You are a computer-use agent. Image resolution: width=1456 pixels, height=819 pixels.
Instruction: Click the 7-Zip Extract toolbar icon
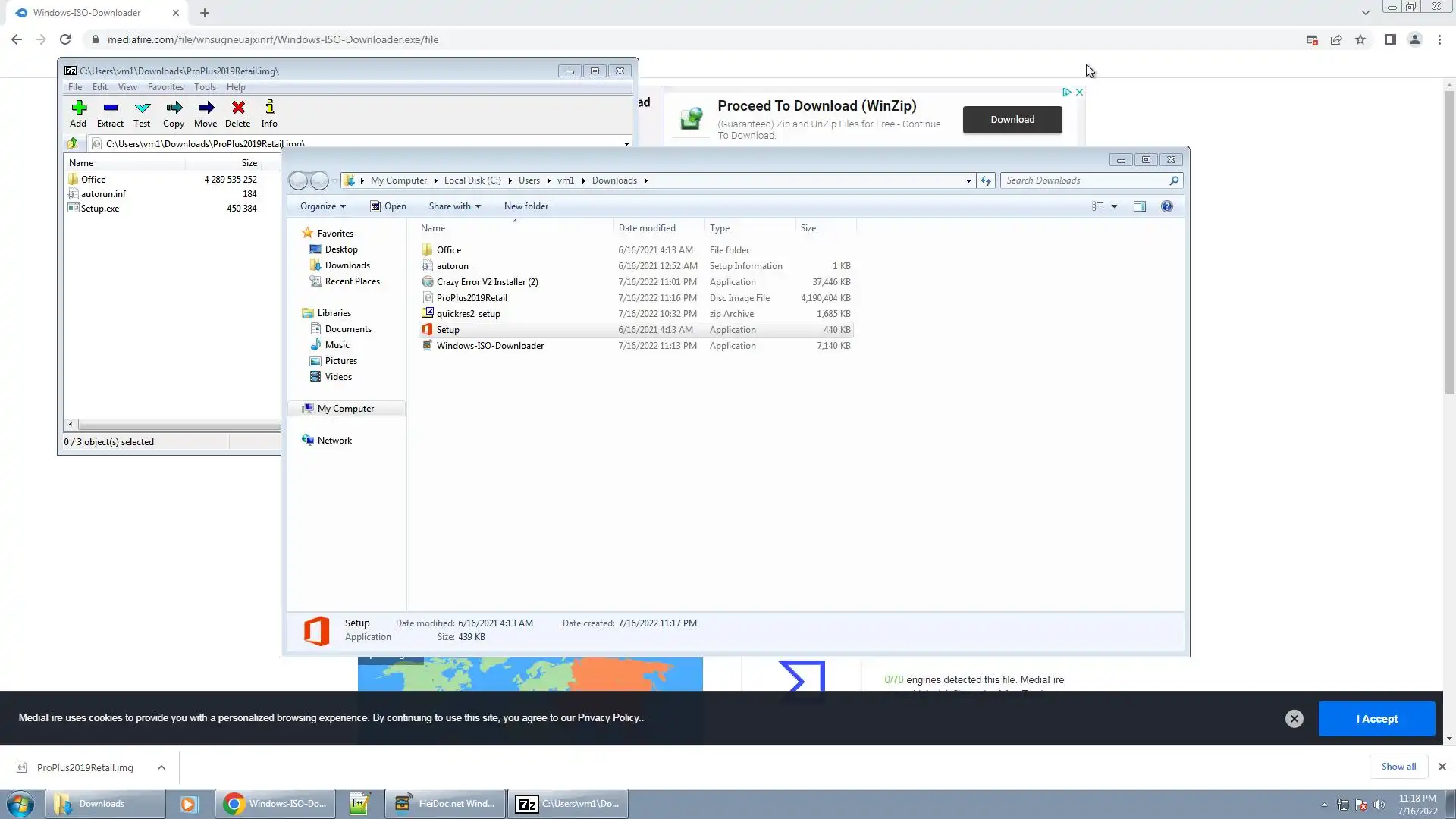click(110, 113)
